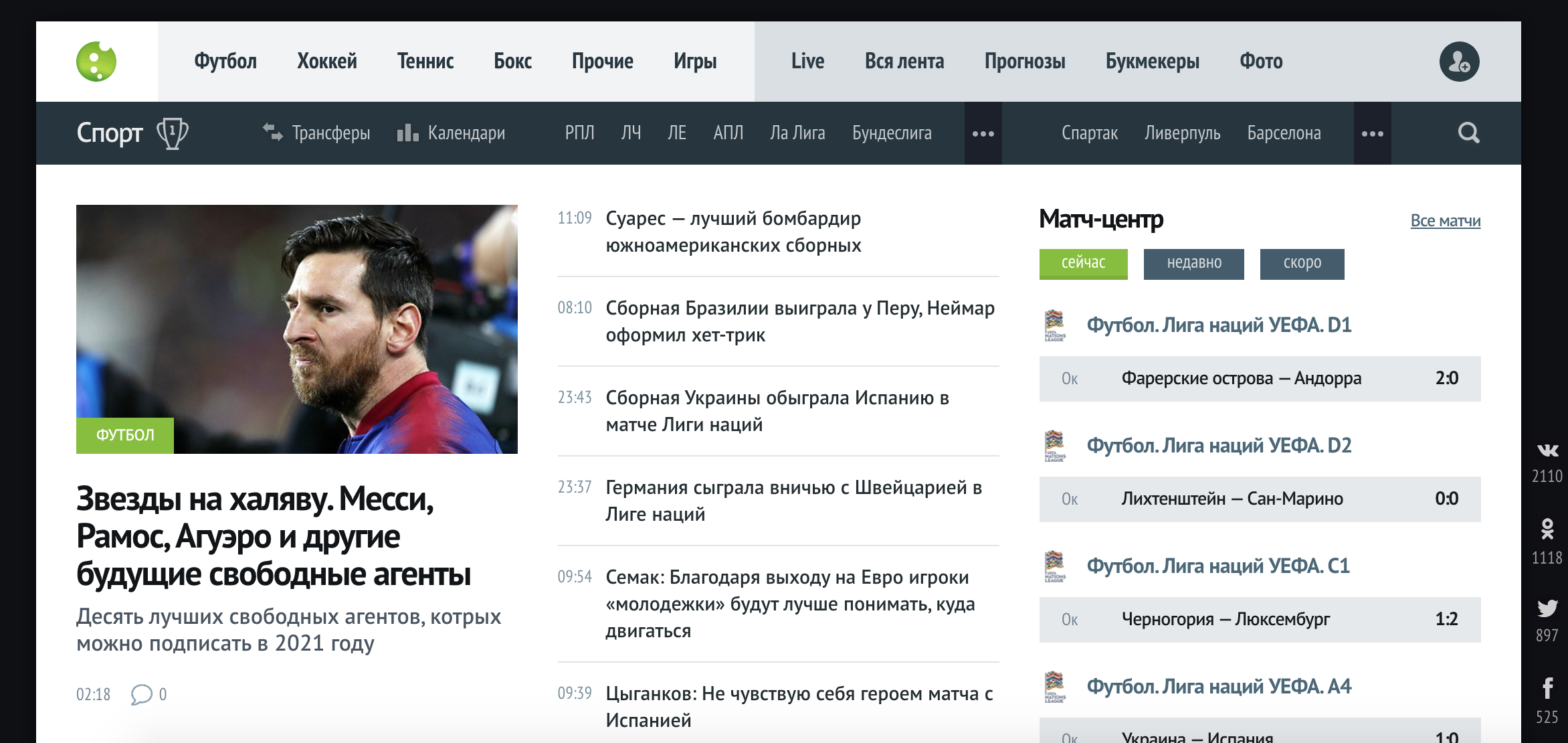This screenshot has height=743, width=1568.
Task: Click the green site logo
Action: tap(96, 62)
